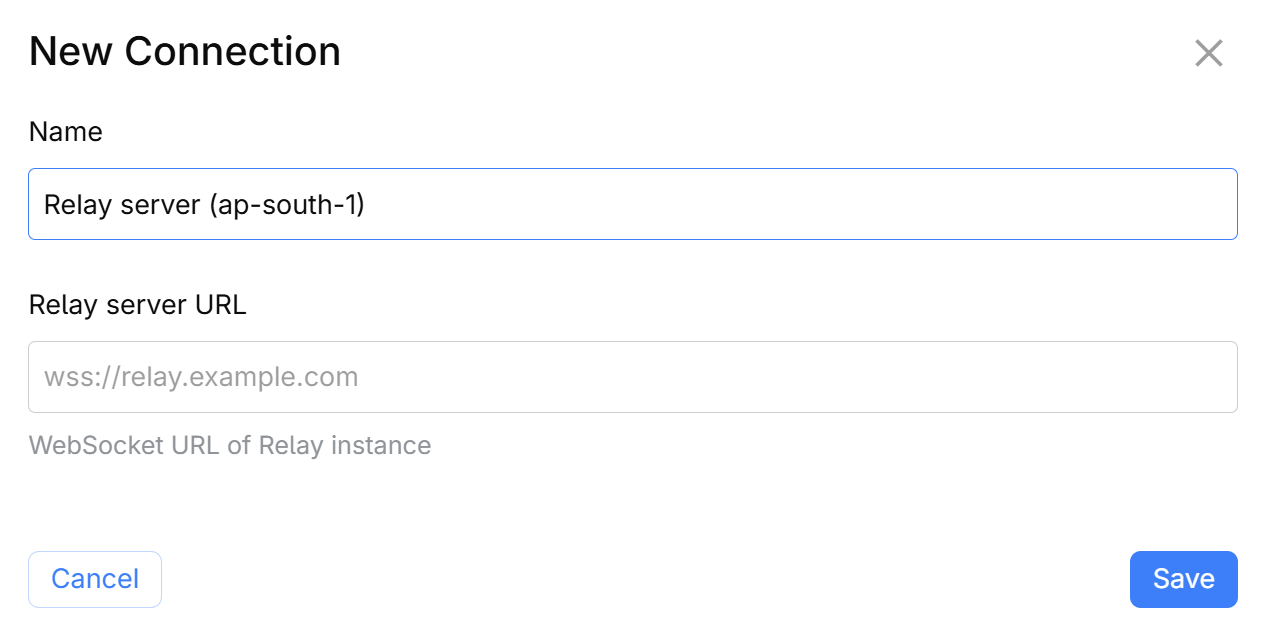
Task: Click into the Relay server URL field
Action: (633, 377)
